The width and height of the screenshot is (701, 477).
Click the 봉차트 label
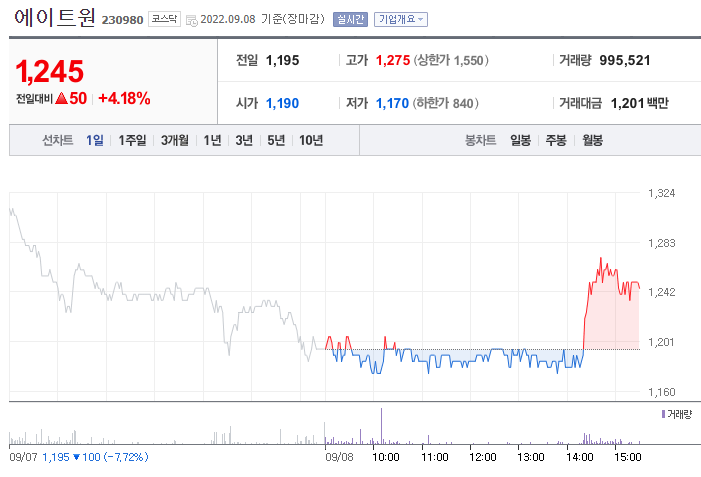click(480, 140)
